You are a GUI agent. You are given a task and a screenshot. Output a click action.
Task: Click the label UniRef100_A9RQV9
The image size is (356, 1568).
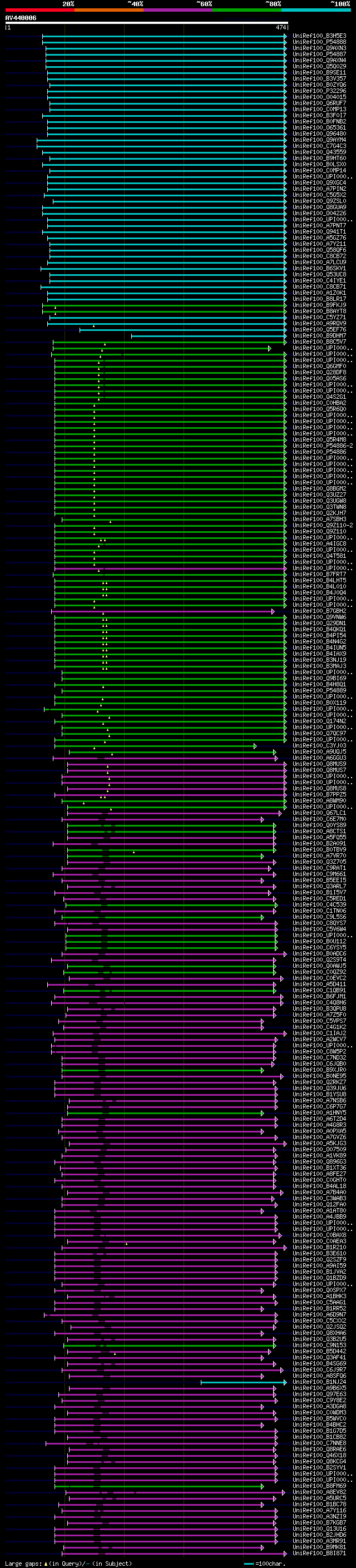pyautogui.click(x=319, y=323)
